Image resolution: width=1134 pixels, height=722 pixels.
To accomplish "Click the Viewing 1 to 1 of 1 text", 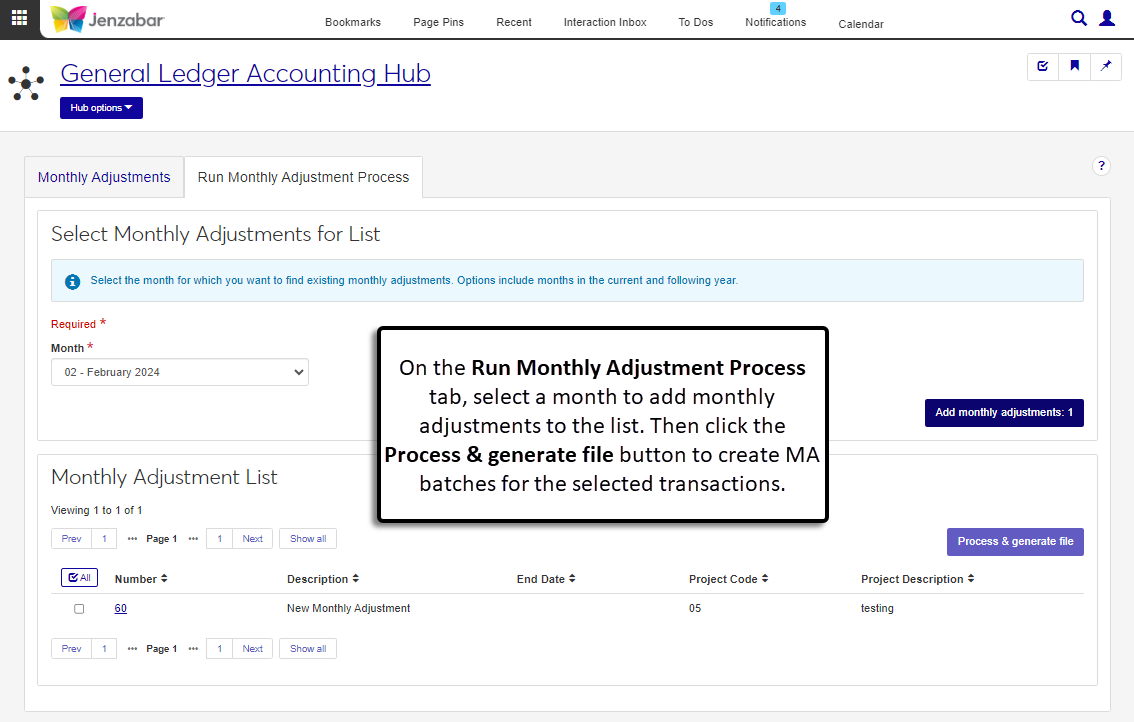I will (97, 511).
